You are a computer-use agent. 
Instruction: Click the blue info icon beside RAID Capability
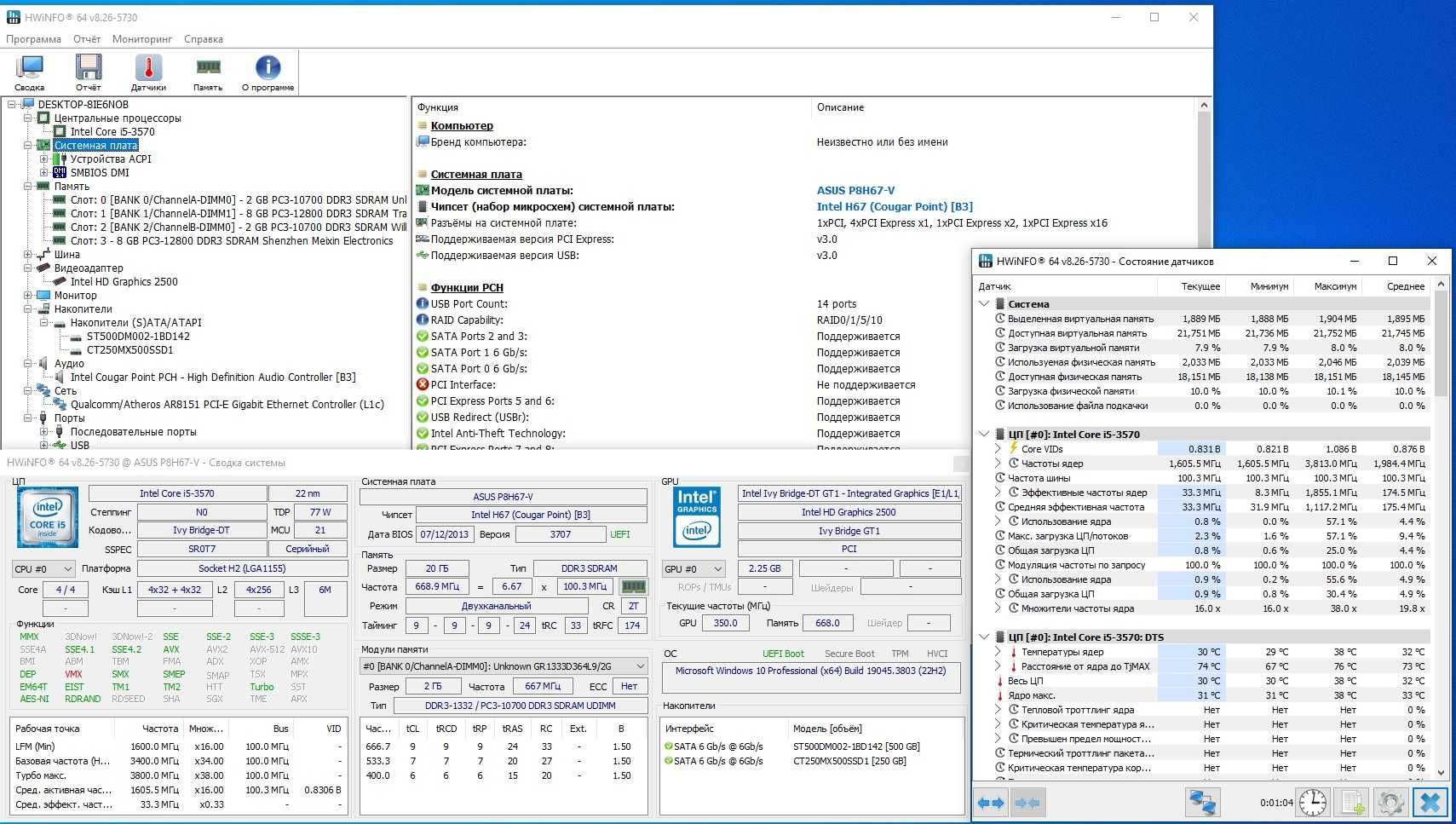422,320
